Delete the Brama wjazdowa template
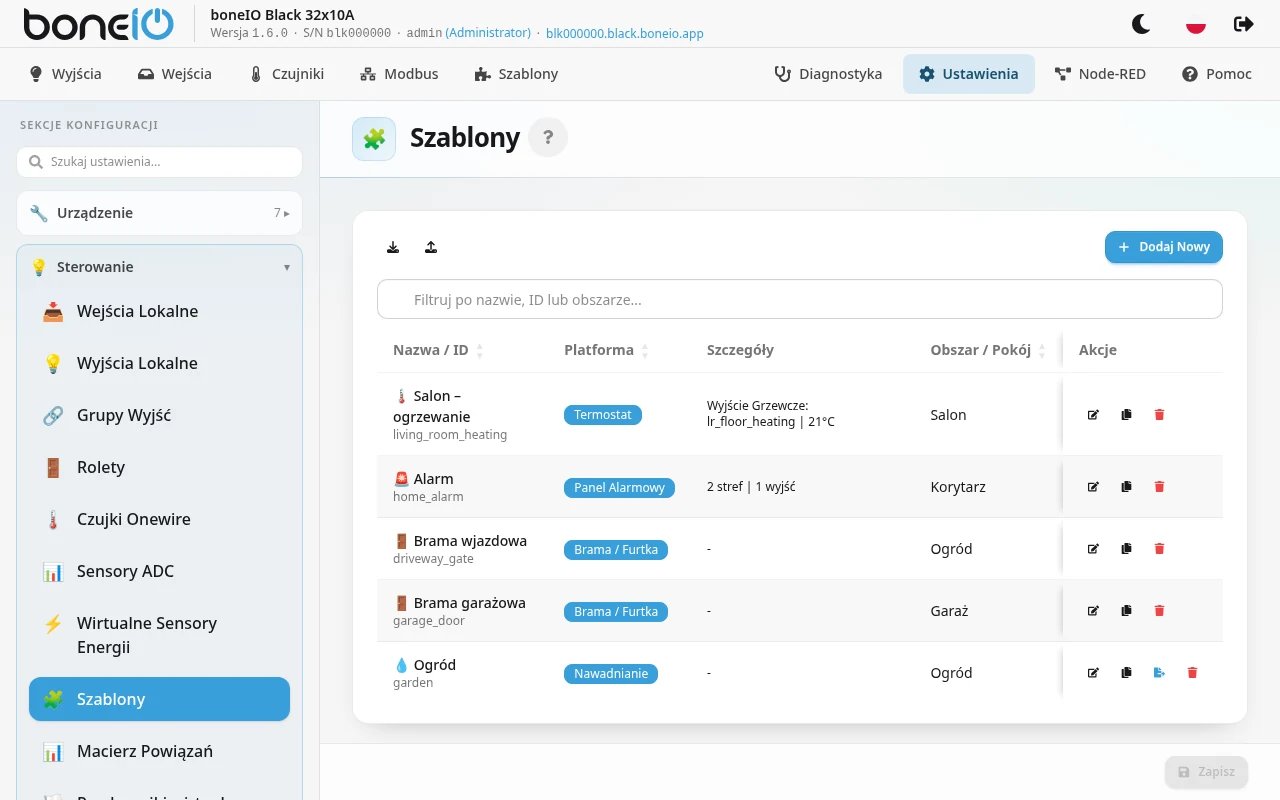1280x800 pixels. pyautogui.click(x=1159, y=549)
